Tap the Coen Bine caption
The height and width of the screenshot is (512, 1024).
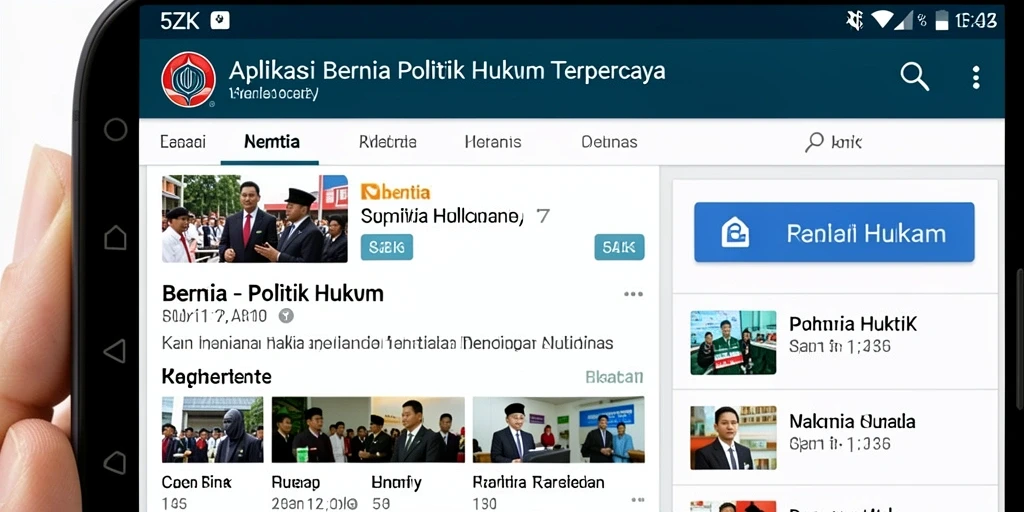coord(196,483)
